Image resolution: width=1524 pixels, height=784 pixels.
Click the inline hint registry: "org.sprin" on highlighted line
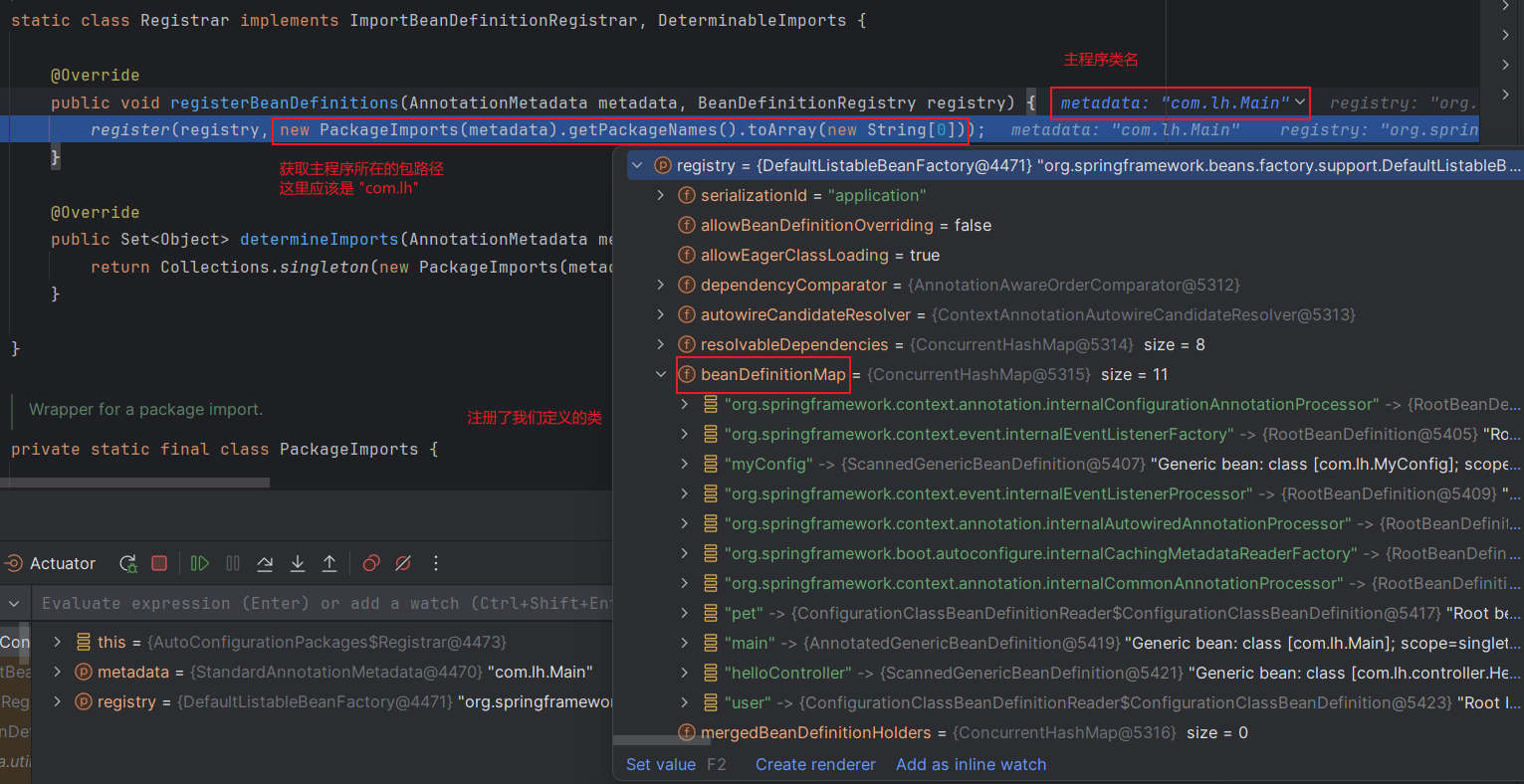1380,129
